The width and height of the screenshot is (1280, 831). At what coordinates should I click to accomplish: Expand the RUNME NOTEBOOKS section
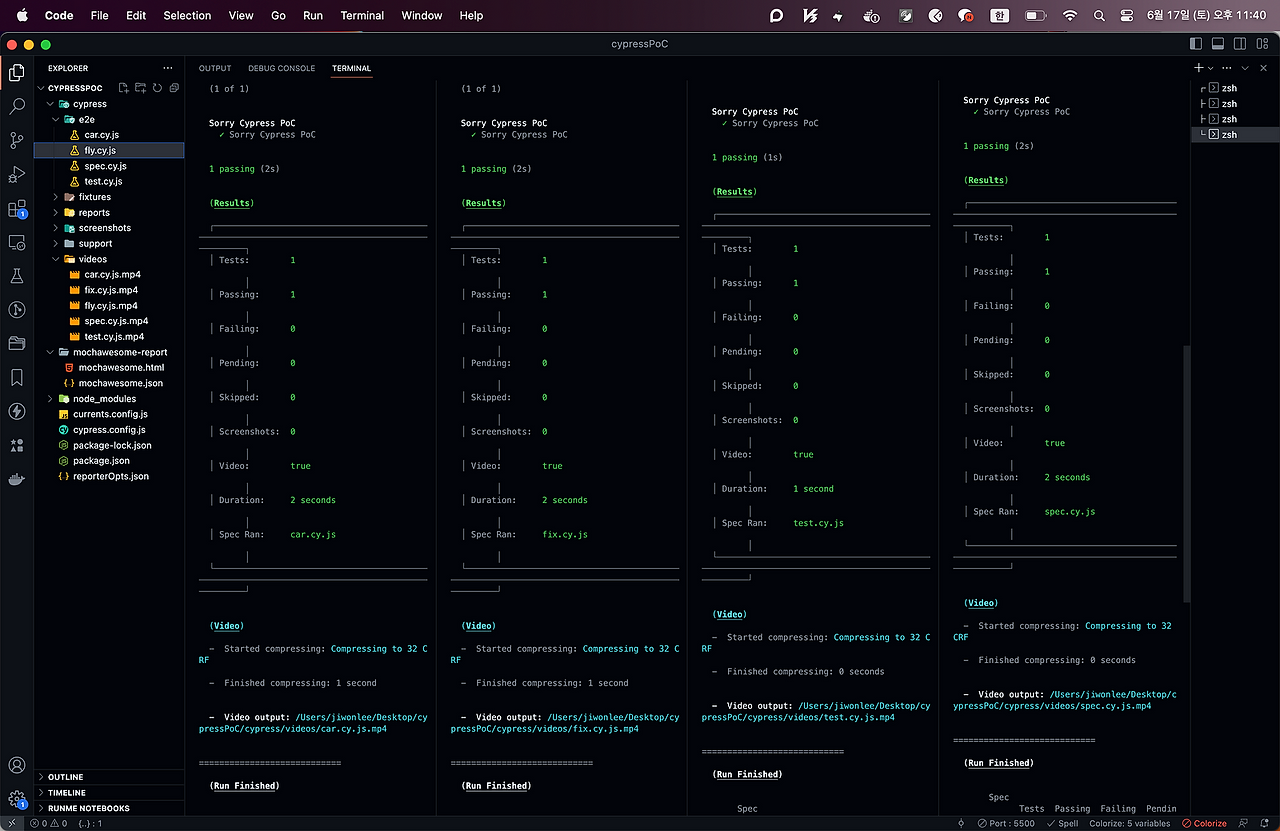pyautogui.click(x=110, y=808)
